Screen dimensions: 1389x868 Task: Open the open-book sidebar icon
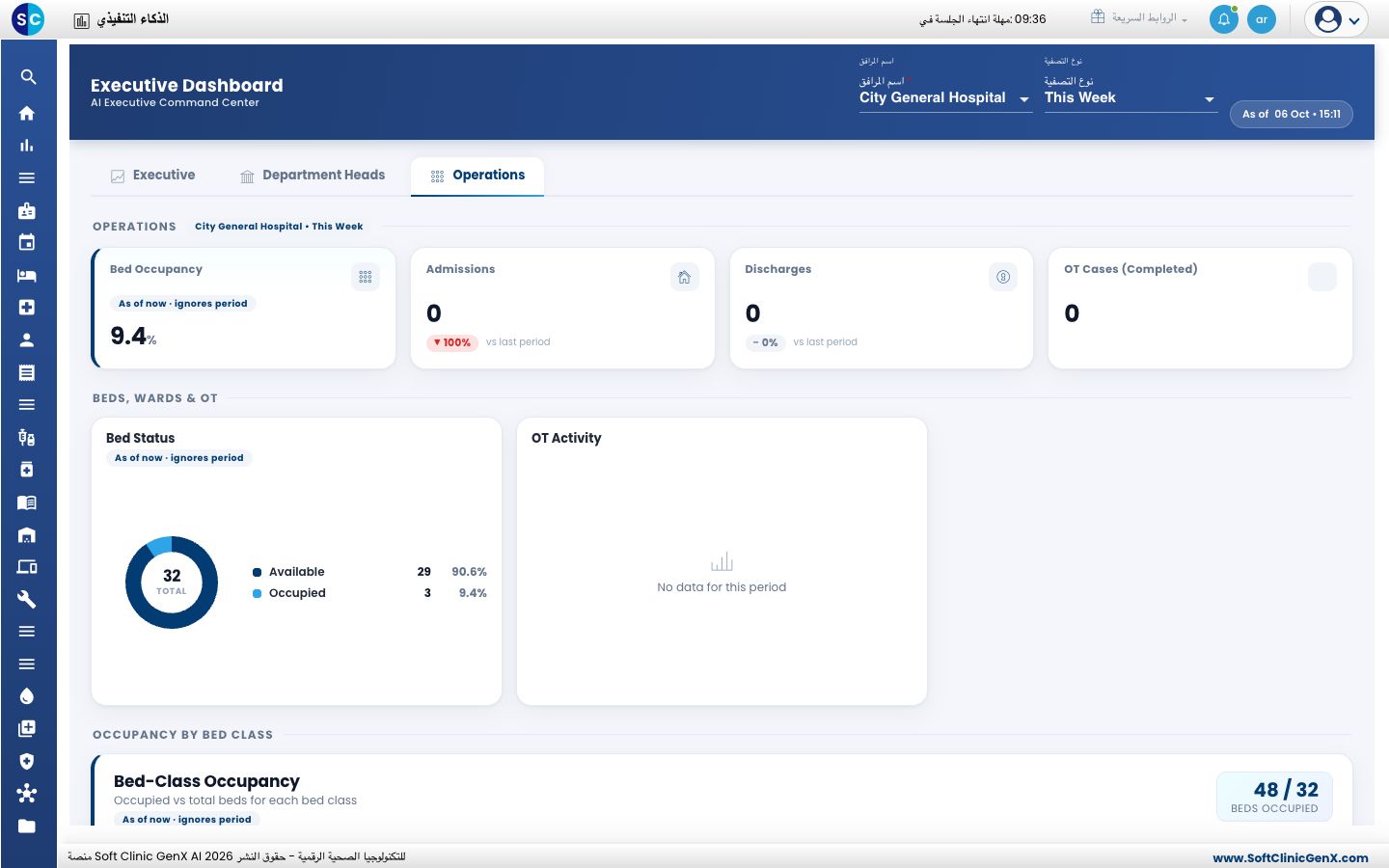pyautogui.click(x=27, y=502)
